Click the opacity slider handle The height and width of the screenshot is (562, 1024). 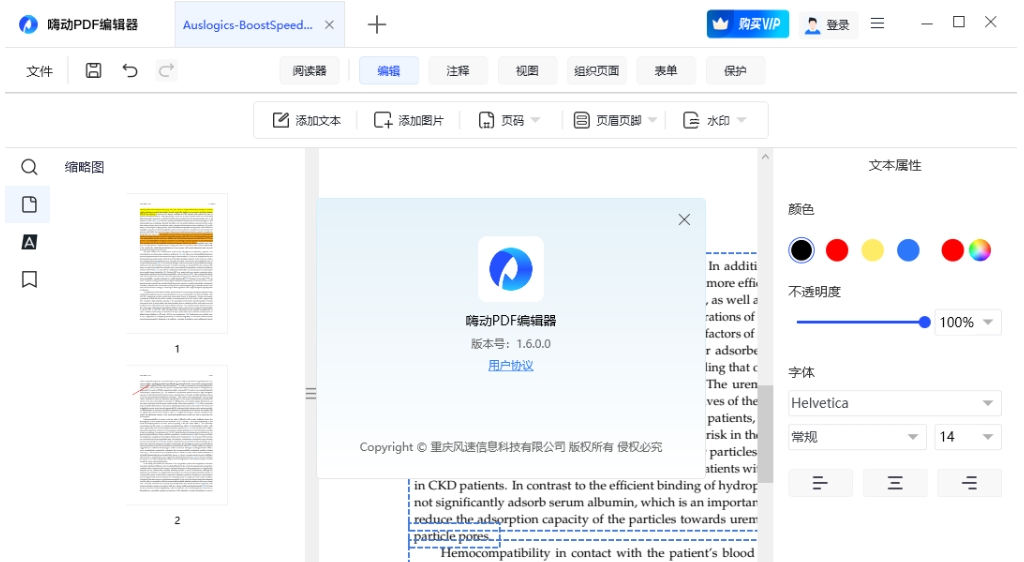[924, 322]
